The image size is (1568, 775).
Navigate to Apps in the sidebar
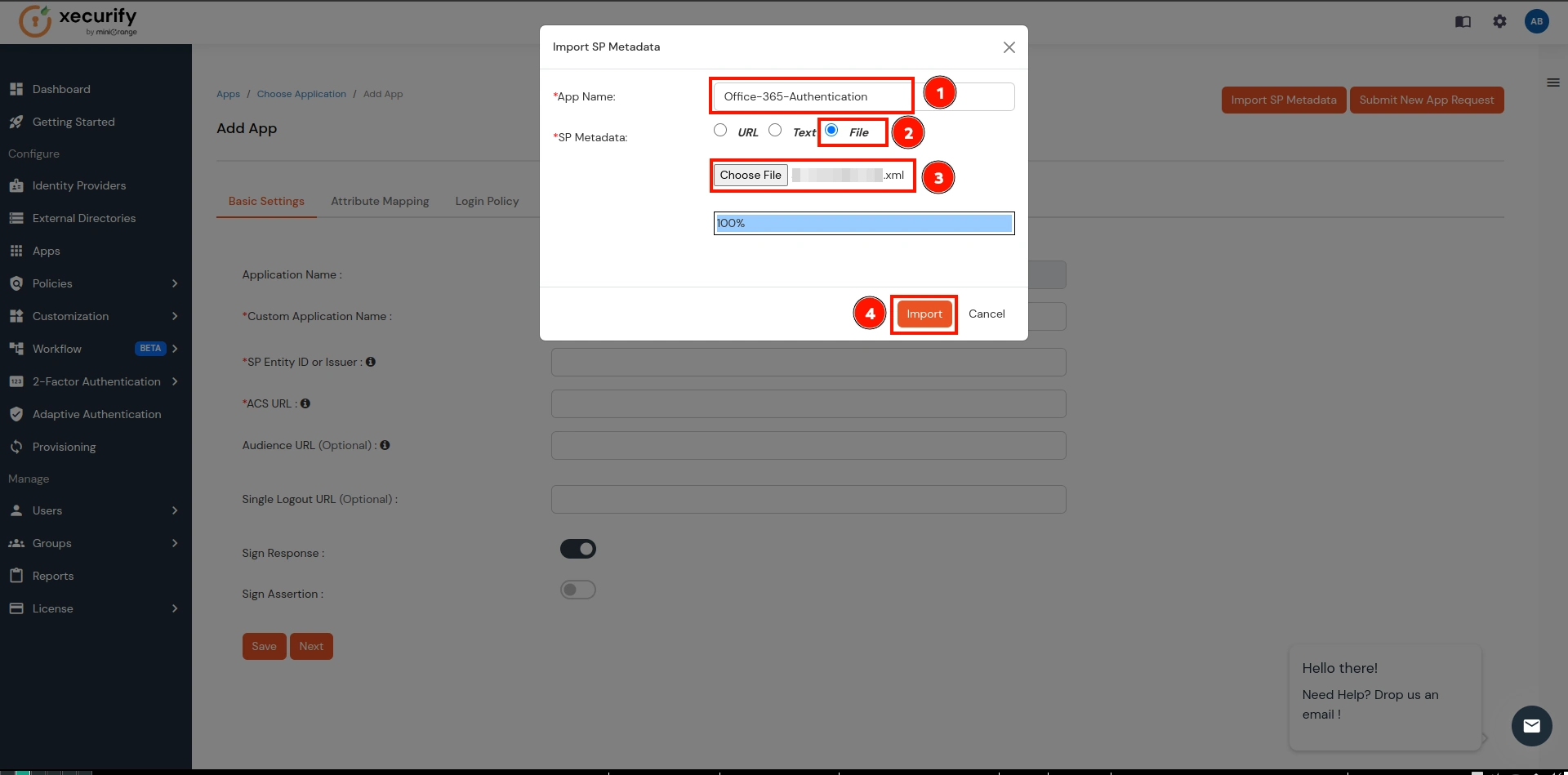pos(46,251)
